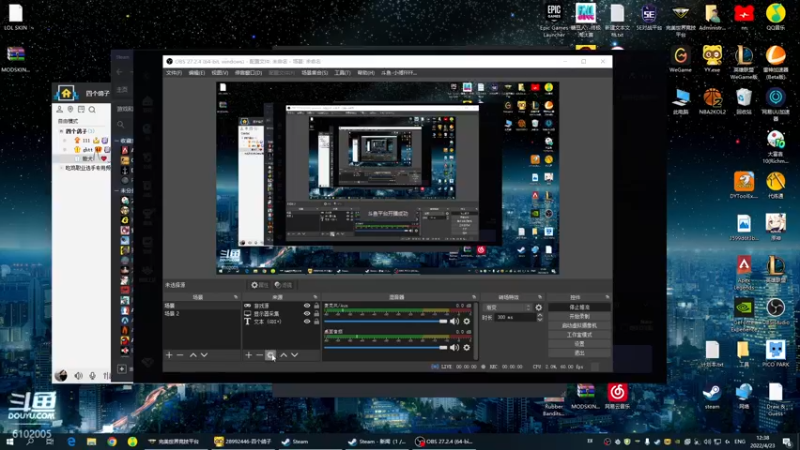The height and width of the screenshot is (450, 800).
Task: Pop out the Sources dock panel icon
Action: coord(315,297)
